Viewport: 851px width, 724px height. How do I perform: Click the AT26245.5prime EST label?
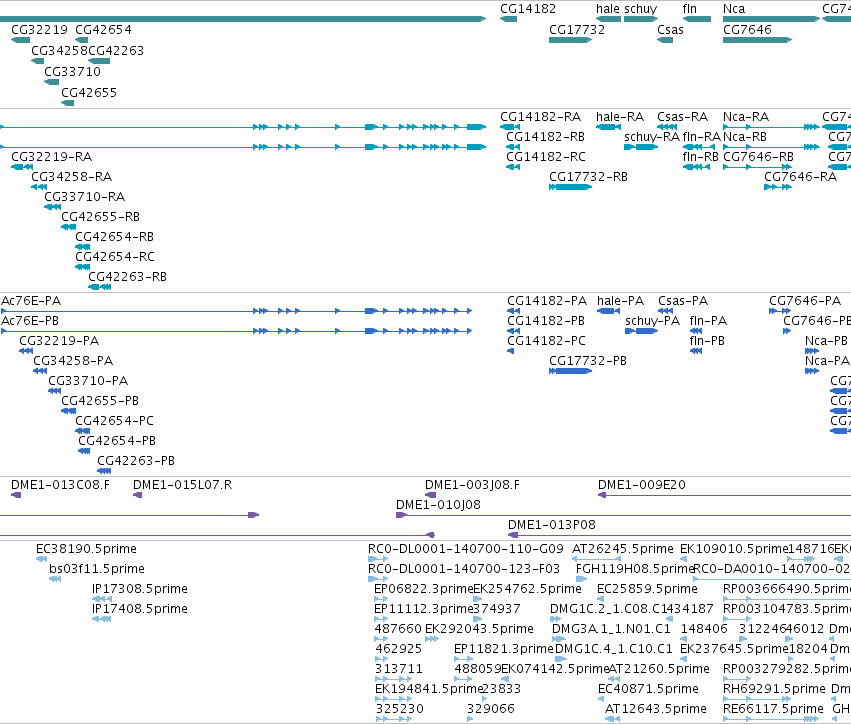(623, 549)
